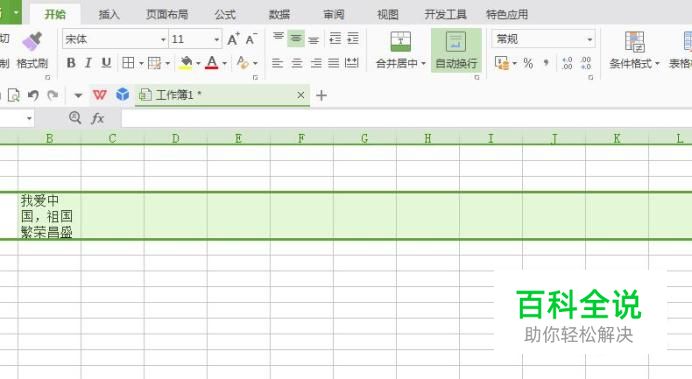Switch to the 开始 tab
This screenshot has width=692, height=379.
pos(55,15)
